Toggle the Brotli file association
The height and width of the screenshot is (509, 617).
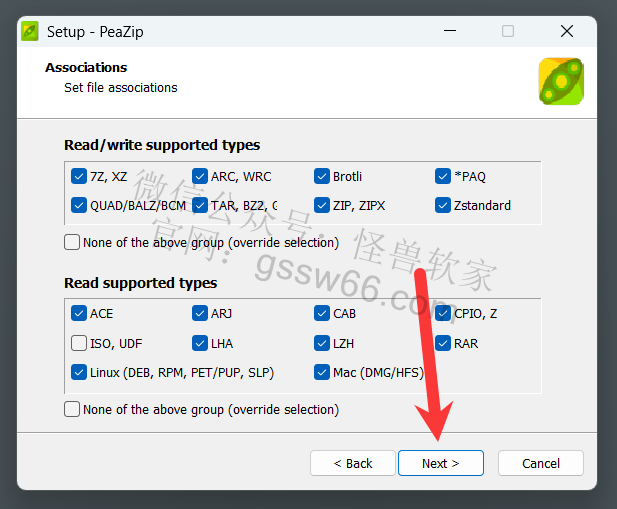pyautogui.click(x=322, y=176)
